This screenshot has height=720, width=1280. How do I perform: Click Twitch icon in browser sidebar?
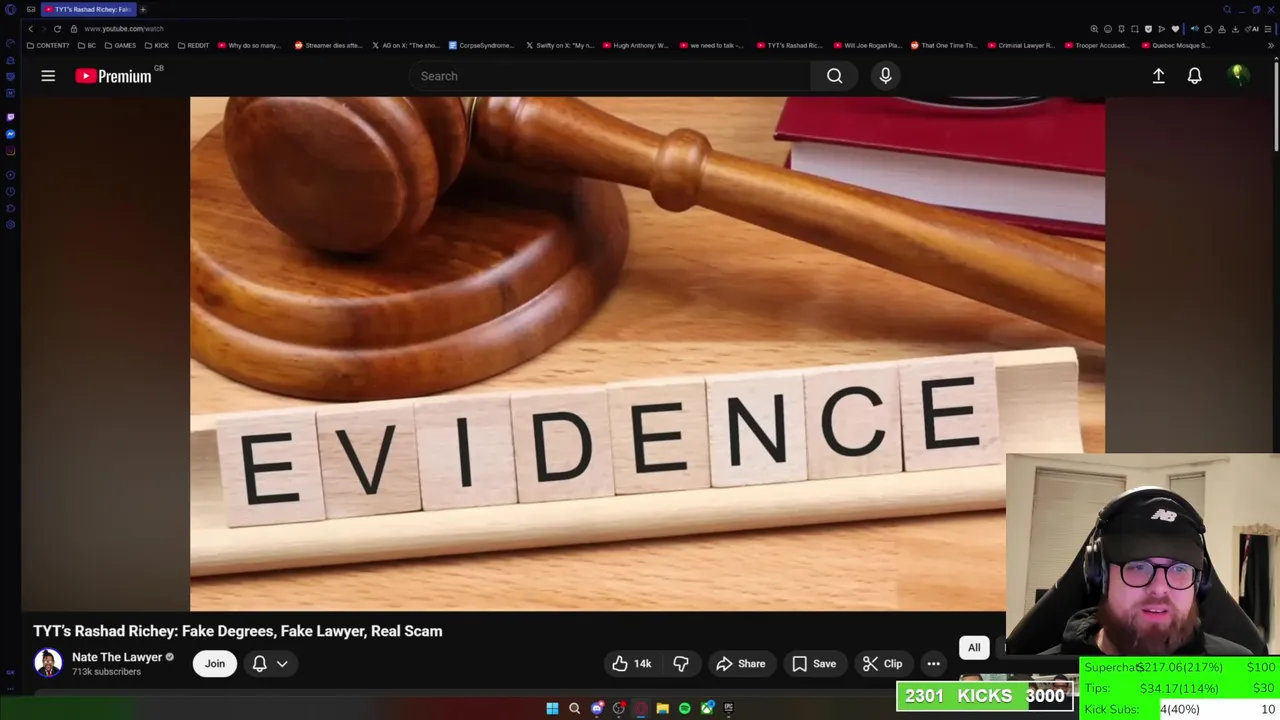point(10,116)
